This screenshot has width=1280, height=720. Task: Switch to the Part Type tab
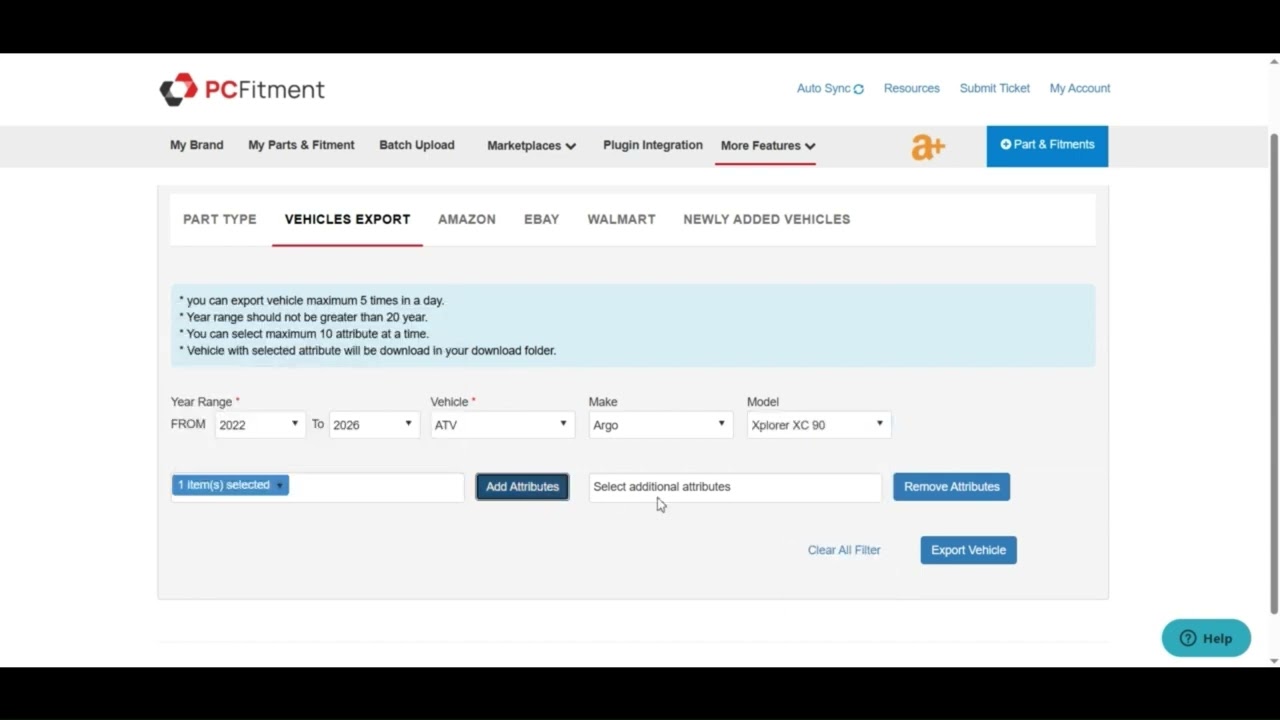[220, 219]
